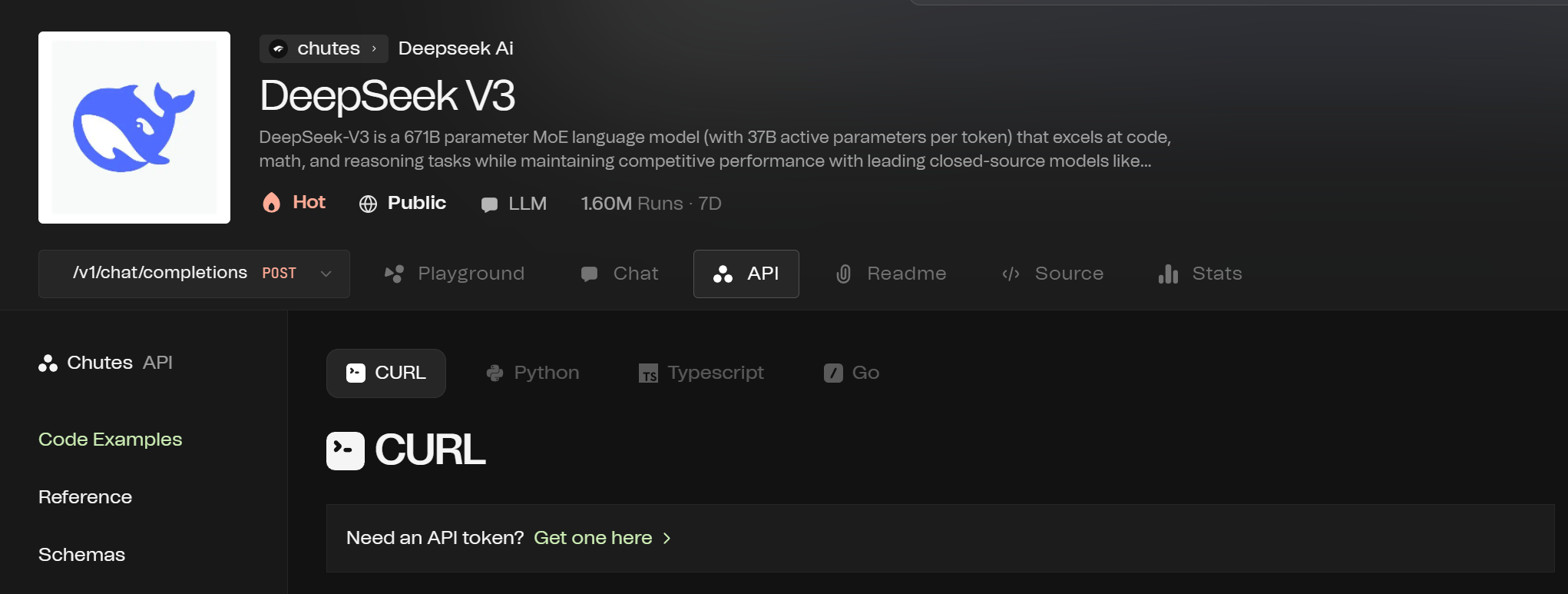Screen dimensions: 1568x594
Task: Click the Source code brackets icon
Action: pos(1011,274)
